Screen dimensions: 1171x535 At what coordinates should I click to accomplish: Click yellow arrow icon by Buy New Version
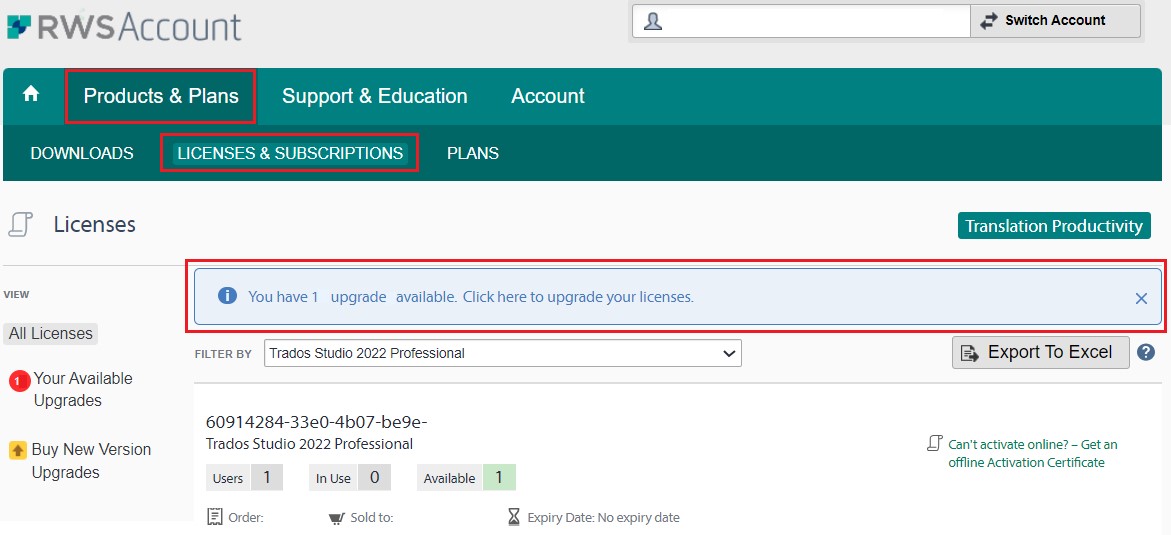pyautogui.click(x=18, y=450)
